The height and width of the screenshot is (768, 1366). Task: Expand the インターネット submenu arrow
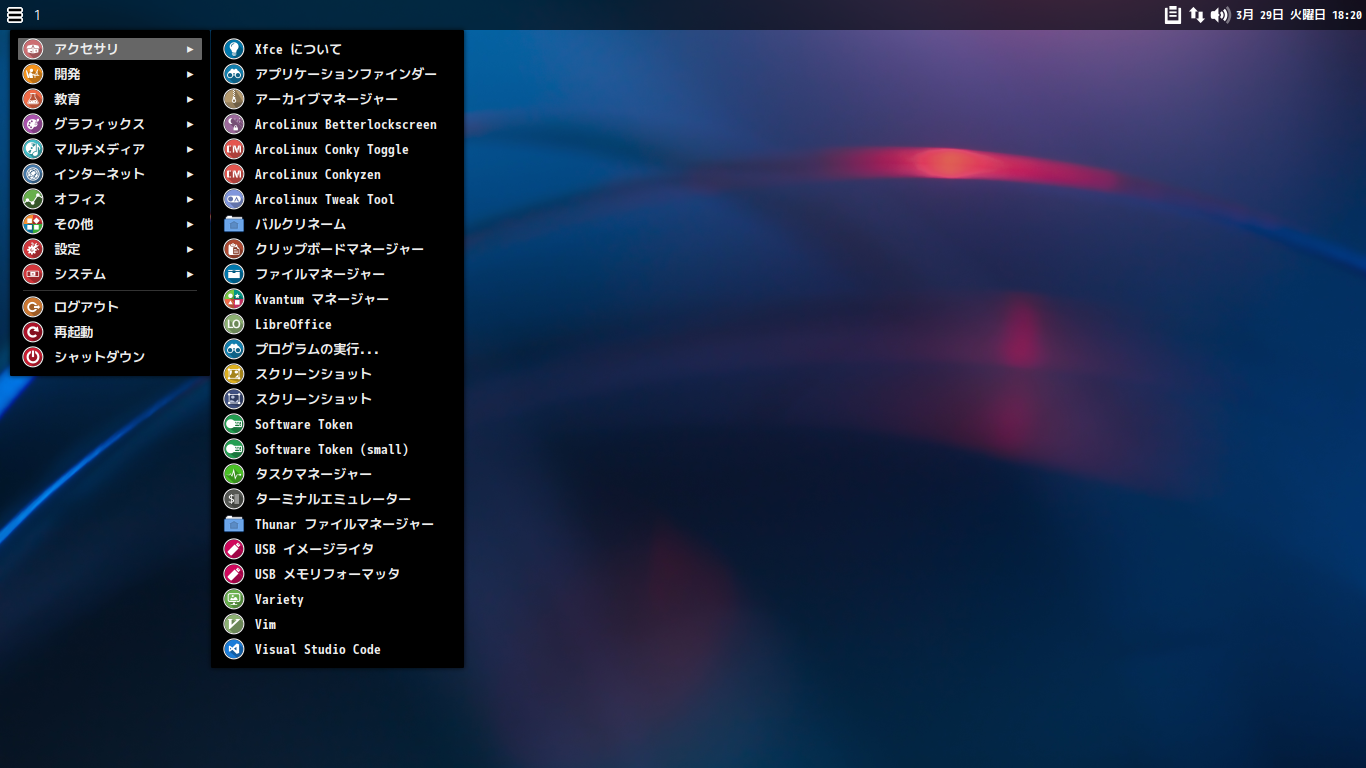[190, 174]
